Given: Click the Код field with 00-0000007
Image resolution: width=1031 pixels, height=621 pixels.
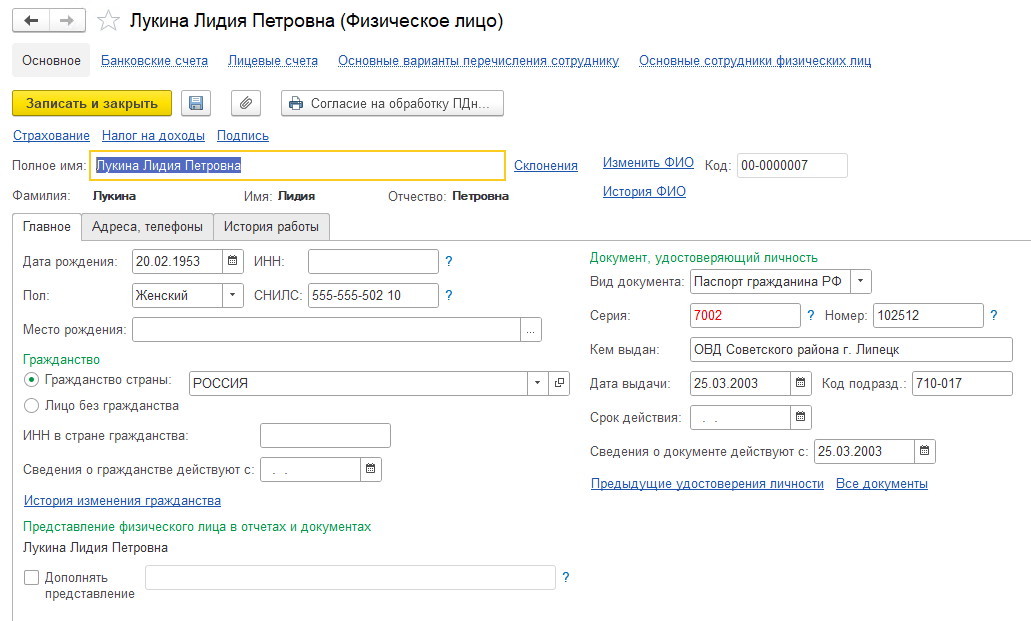Looking at the screenshot, I should point(792,166).
